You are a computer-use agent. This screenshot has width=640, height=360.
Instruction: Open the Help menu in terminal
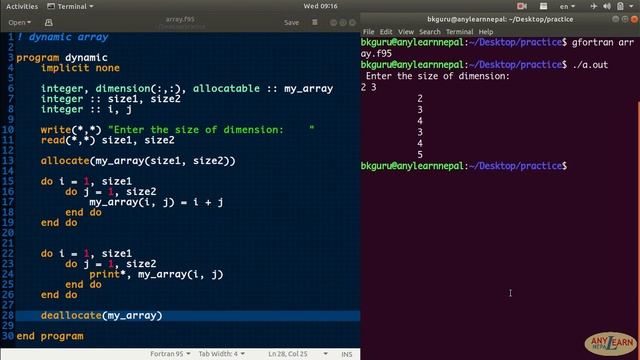coord(486,32)
